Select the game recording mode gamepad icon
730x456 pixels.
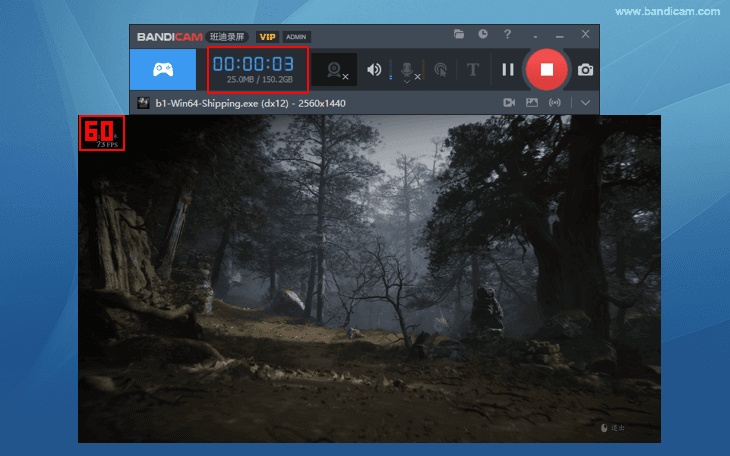(x=164, y=70)
